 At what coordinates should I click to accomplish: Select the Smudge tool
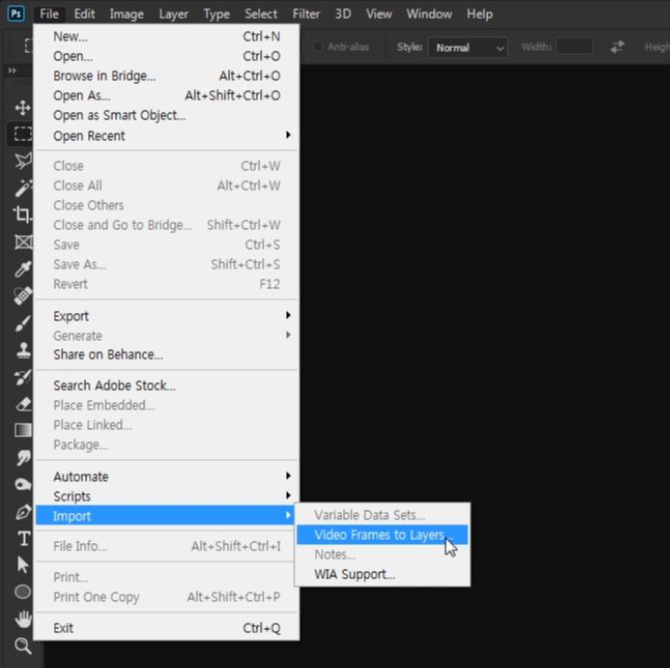click(23, 458)
